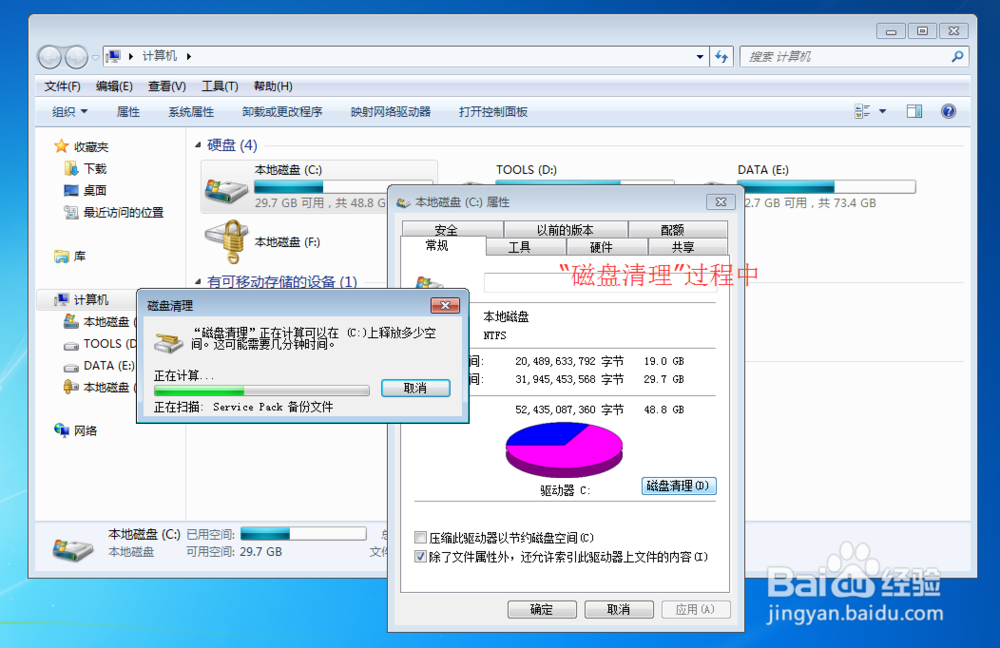Viewport: 1000px width, 648px height.
Task: Select DATA (E:) in navigation tree
Action: click(x=99, y=365)
